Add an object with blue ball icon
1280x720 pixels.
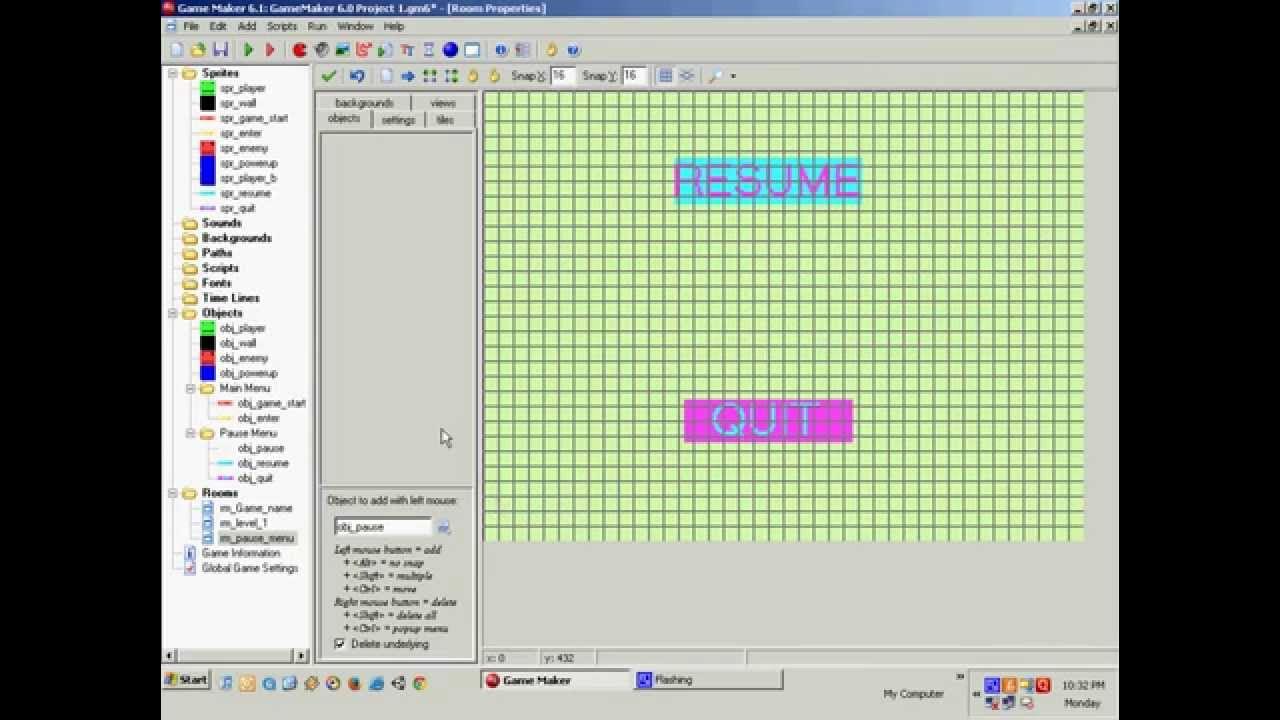(x=450, y=50)
